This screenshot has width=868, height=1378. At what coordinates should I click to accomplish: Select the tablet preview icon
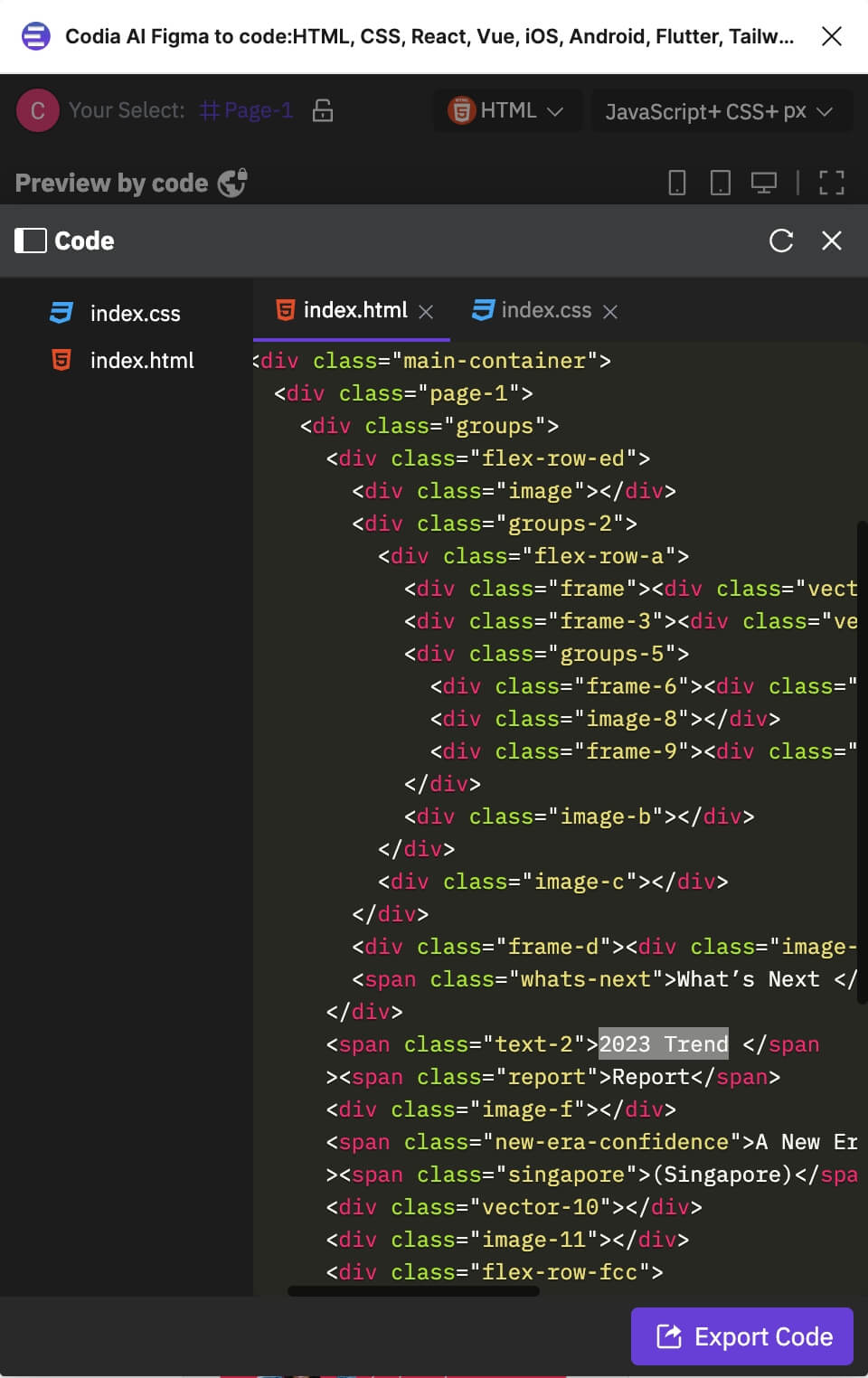721,182
